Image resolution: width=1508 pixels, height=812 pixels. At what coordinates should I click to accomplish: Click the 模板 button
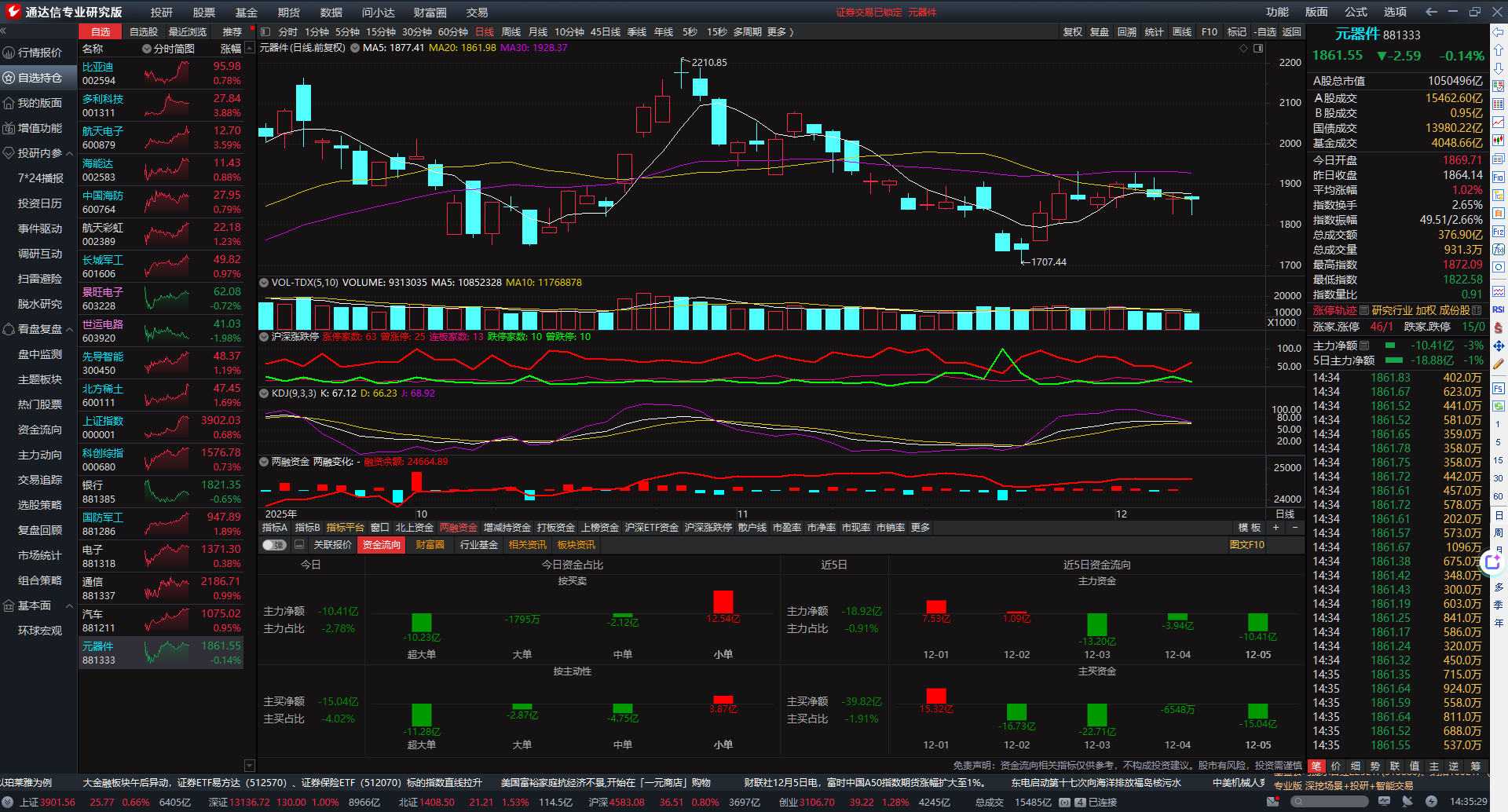pyautogui.click(x=1250, y=528)
